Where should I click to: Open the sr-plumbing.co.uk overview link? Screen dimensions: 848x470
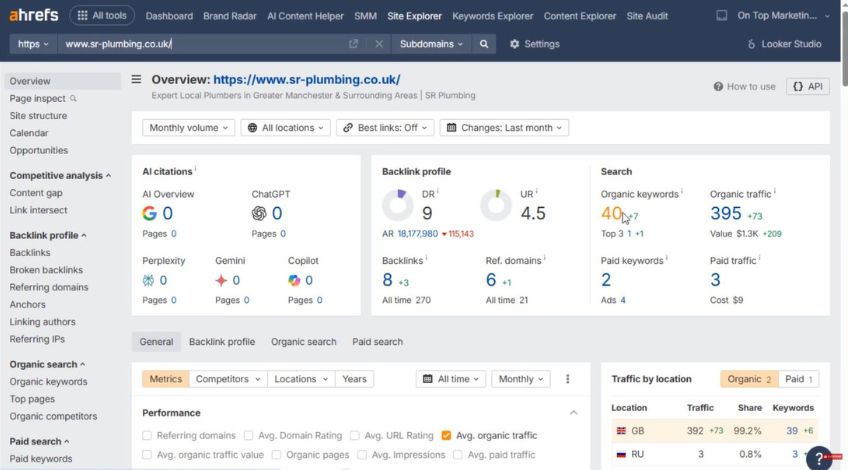pyautogui.click(x=307, y=80)
